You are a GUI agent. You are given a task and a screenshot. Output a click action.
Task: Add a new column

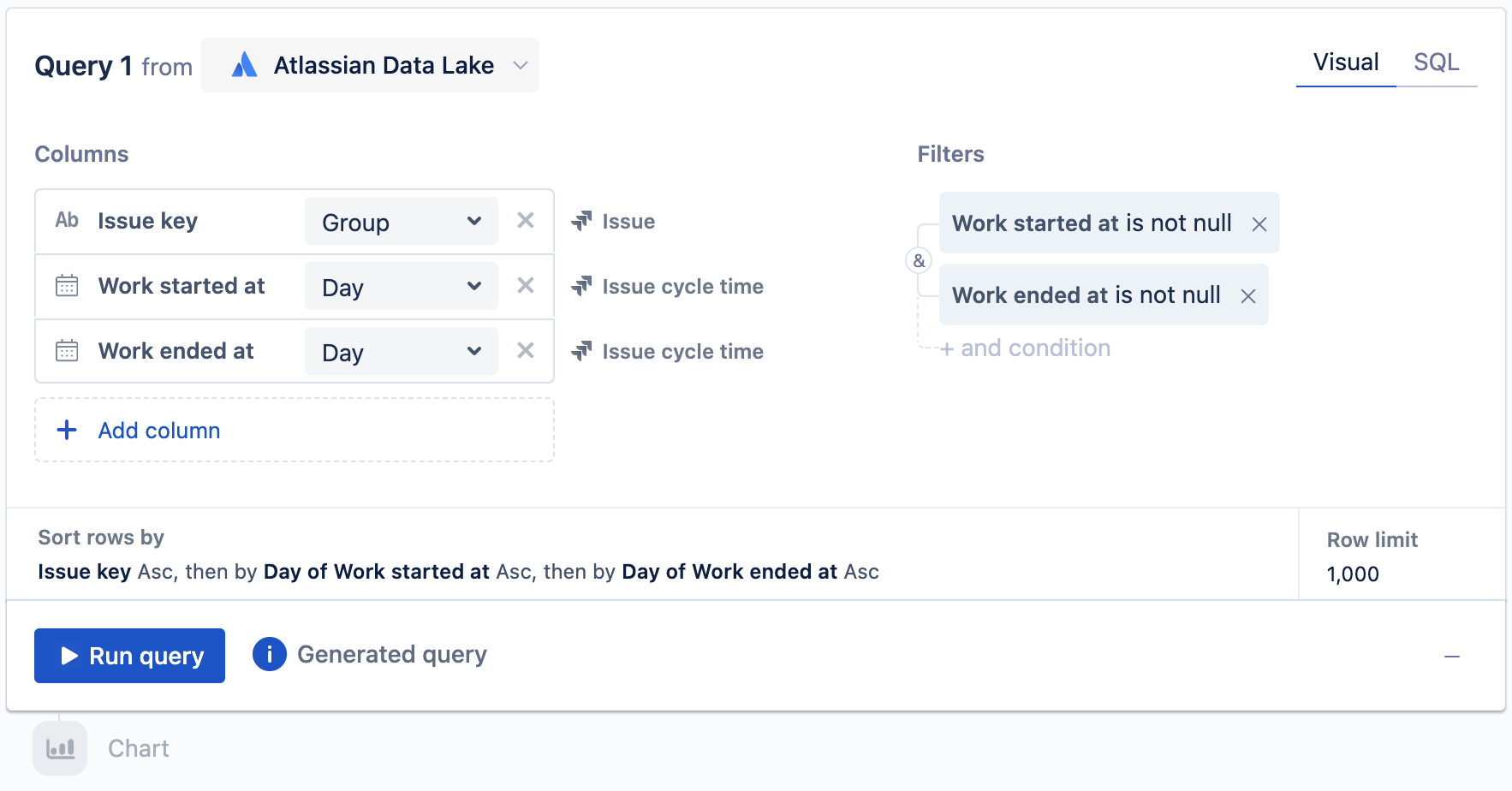pyautogui.click(x=158, y=431)
